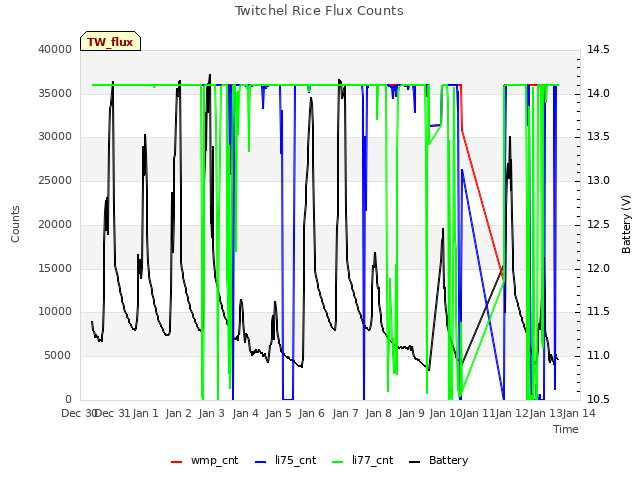This screenshot has width=640, height=480.
Task: Click the green li77_cnt legend swatch
Action: (338, 462)
